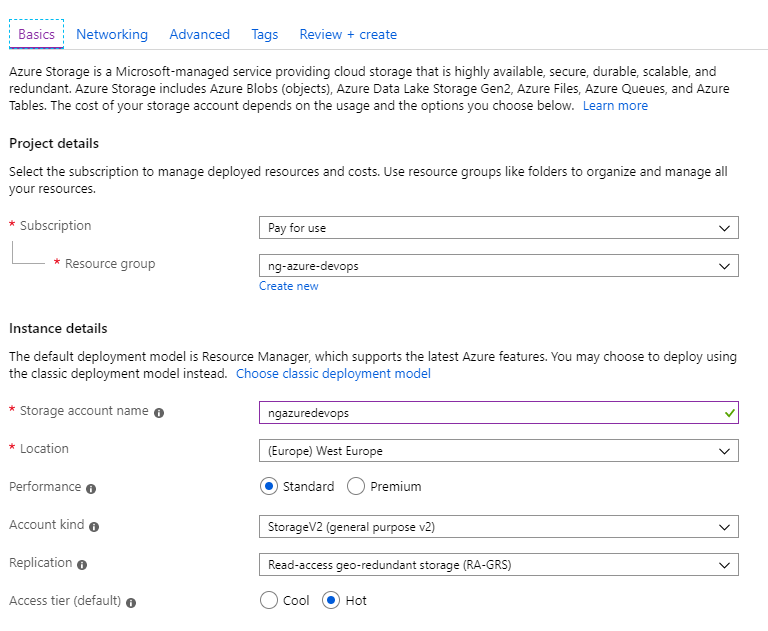Open Choose classic deployment model link
This screenshot has width=768, height=631.
click(333, 373)
